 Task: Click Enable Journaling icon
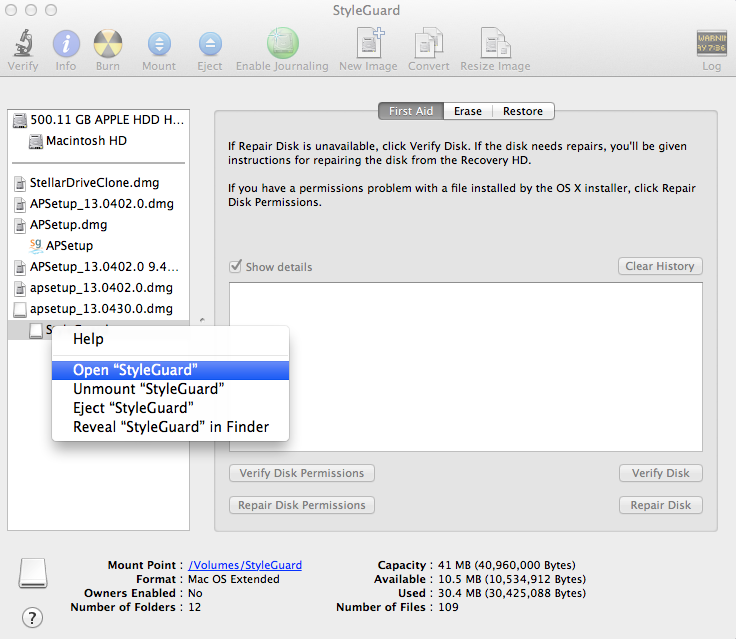(x=283, y=43)
